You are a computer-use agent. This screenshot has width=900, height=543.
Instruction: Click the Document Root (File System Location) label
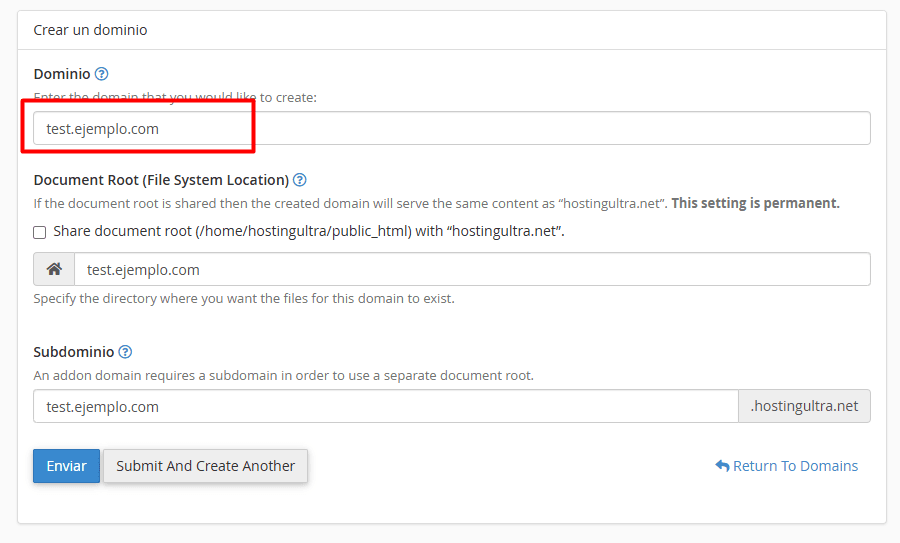click(161, 180)
